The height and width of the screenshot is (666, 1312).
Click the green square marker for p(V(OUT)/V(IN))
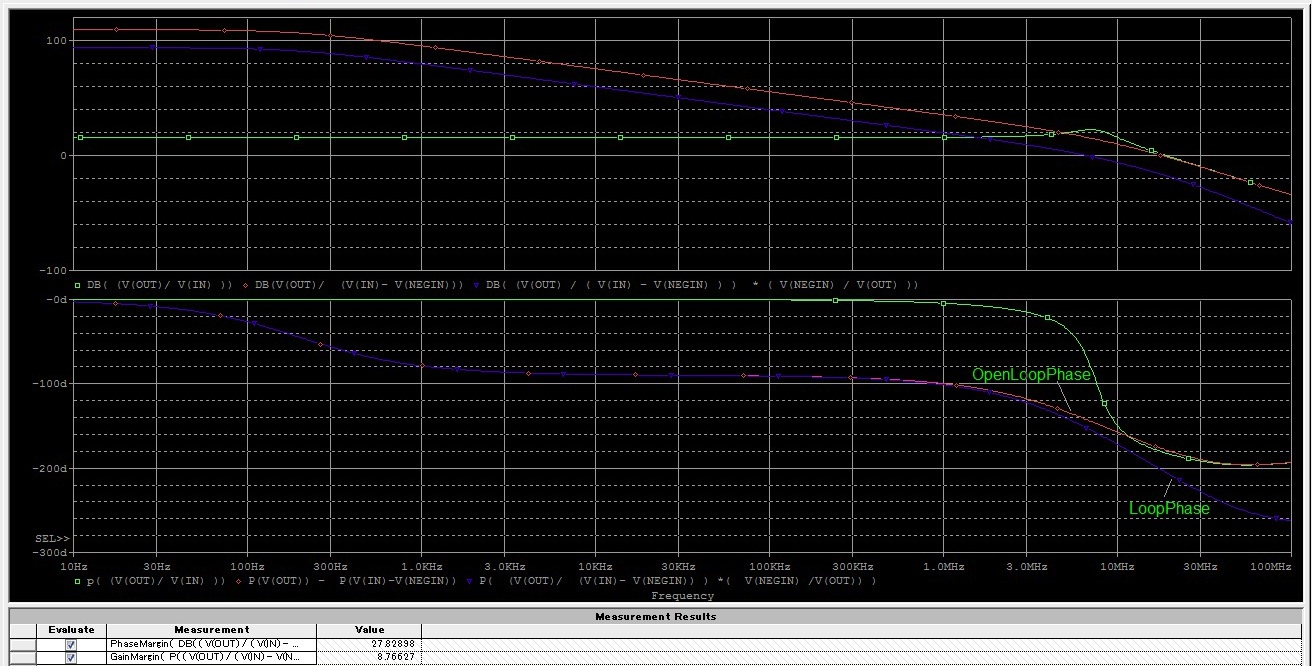pos(80,581)
